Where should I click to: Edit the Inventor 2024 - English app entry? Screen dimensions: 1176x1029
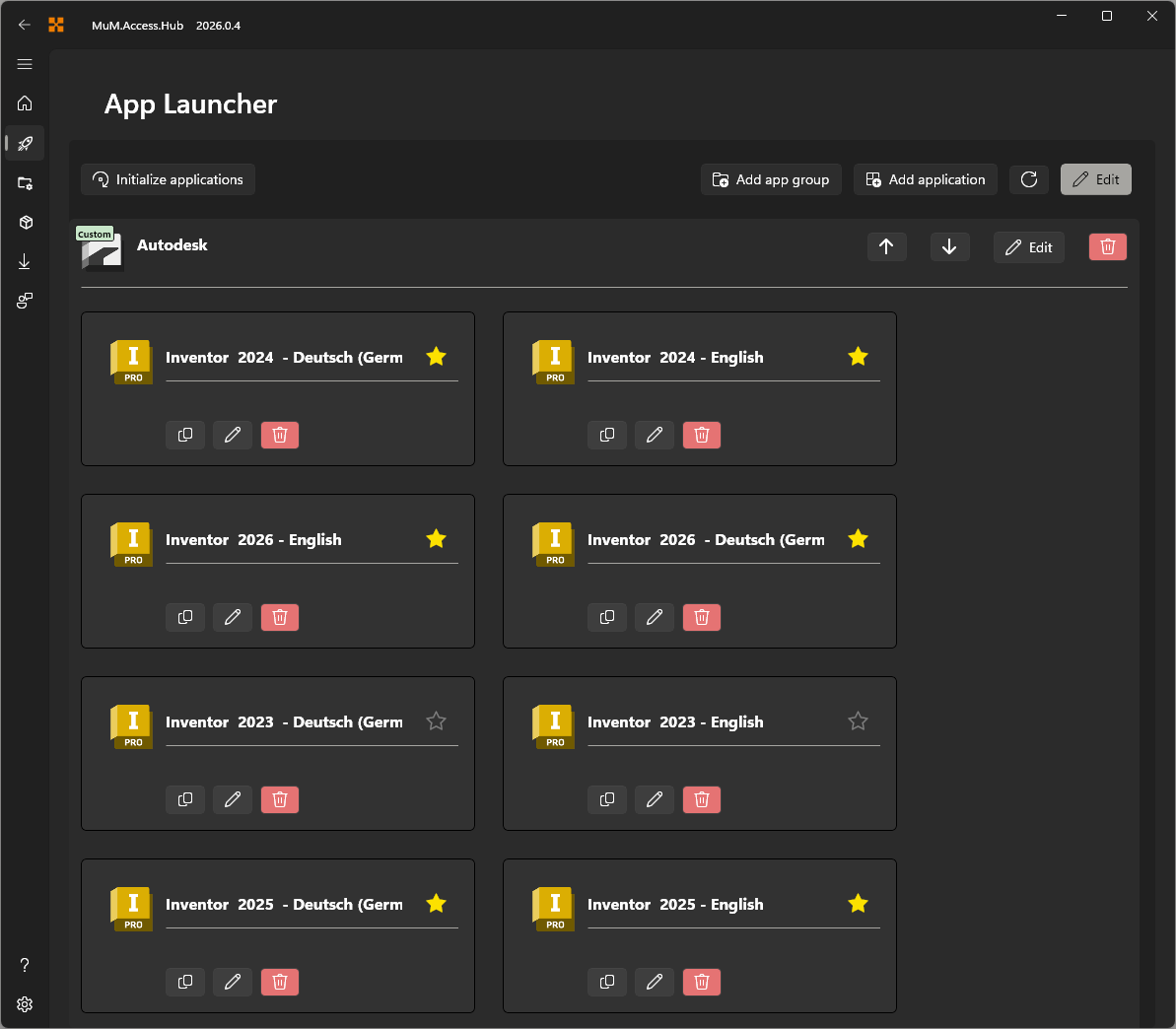[654, 435]
